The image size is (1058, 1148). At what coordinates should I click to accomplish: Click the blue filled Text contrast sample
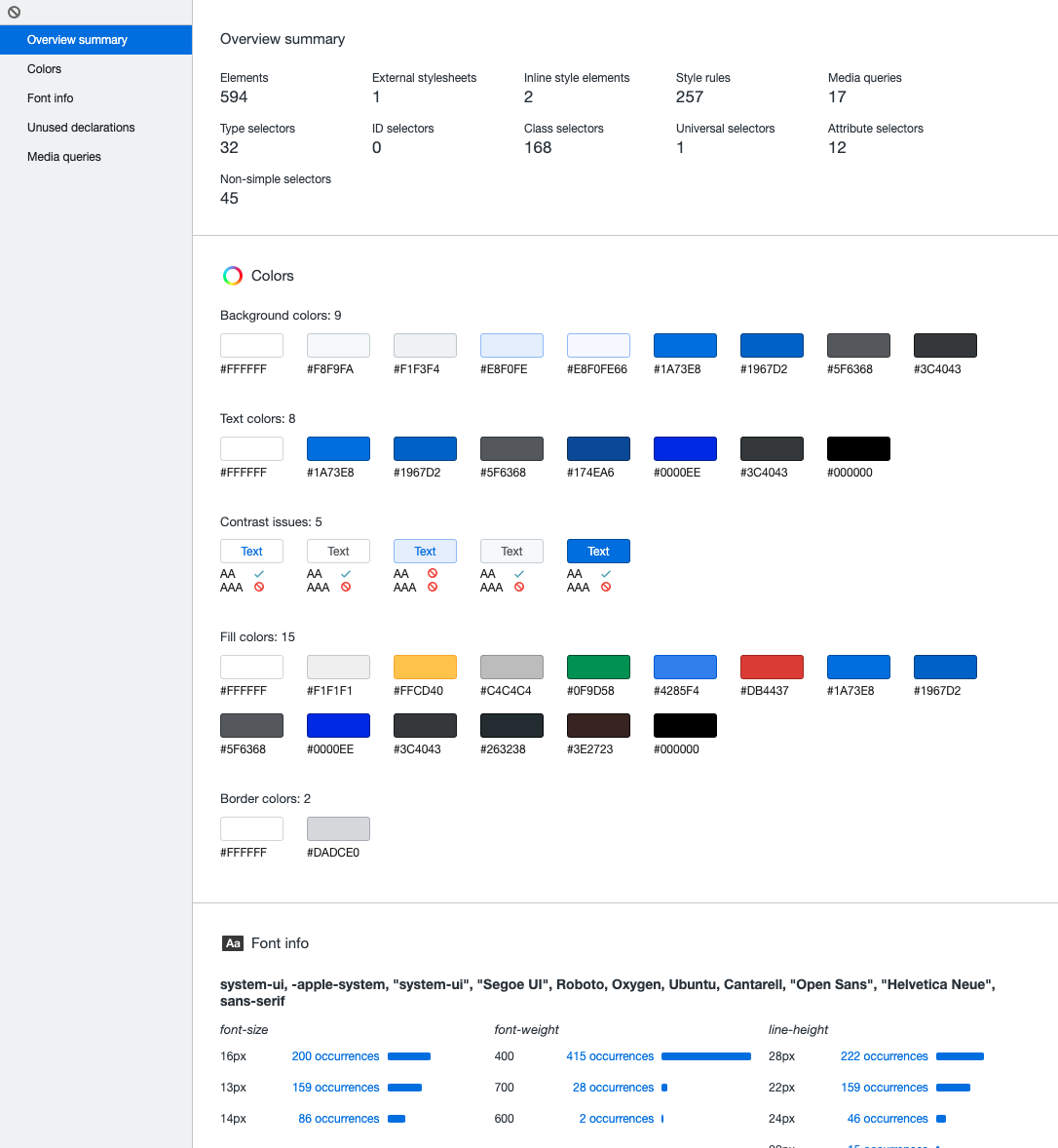(598, 551)
